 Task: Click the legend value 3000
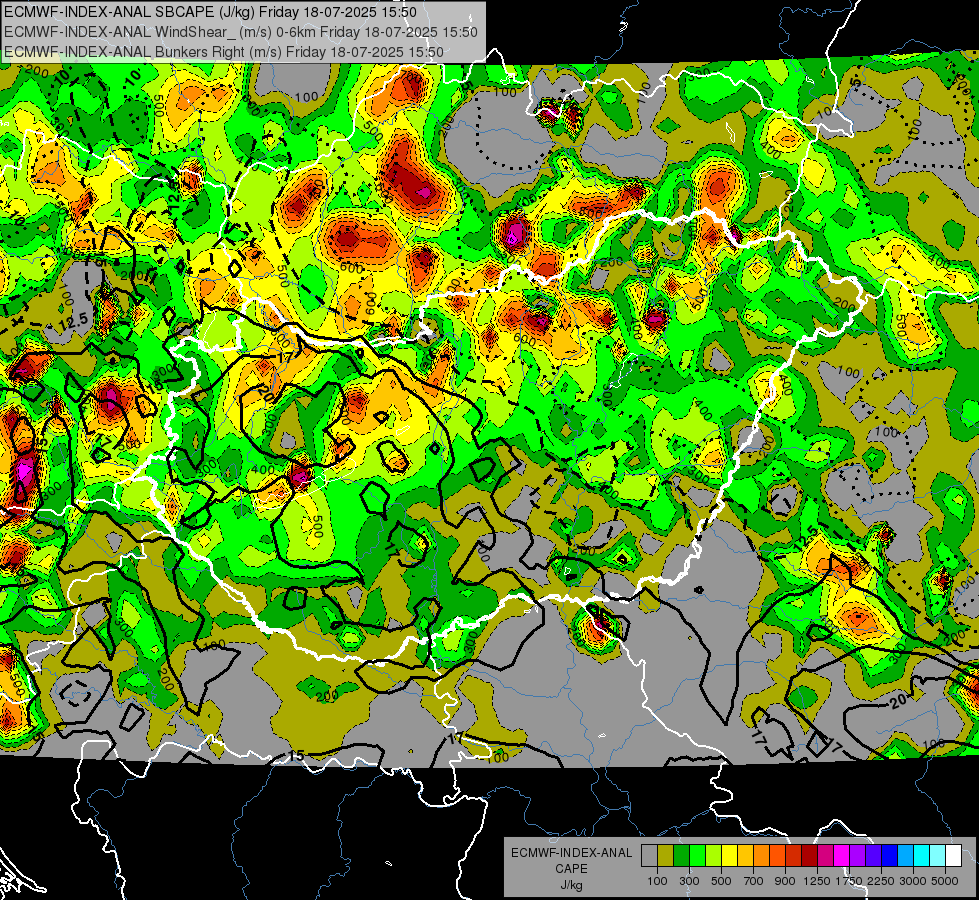pos(913,881)
